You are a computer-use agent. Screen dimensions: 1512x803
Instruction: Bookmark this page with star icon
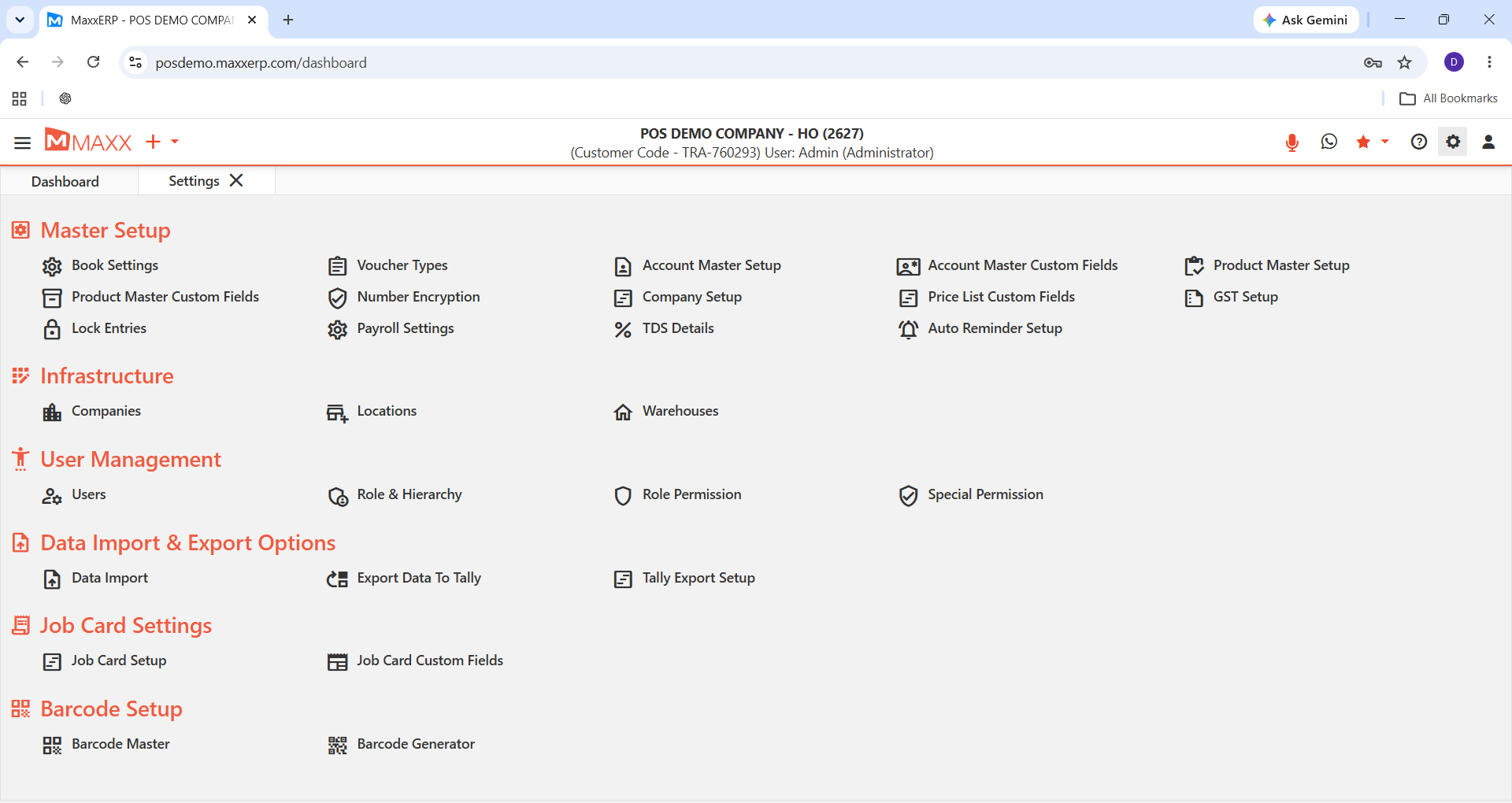point(1404,62)
